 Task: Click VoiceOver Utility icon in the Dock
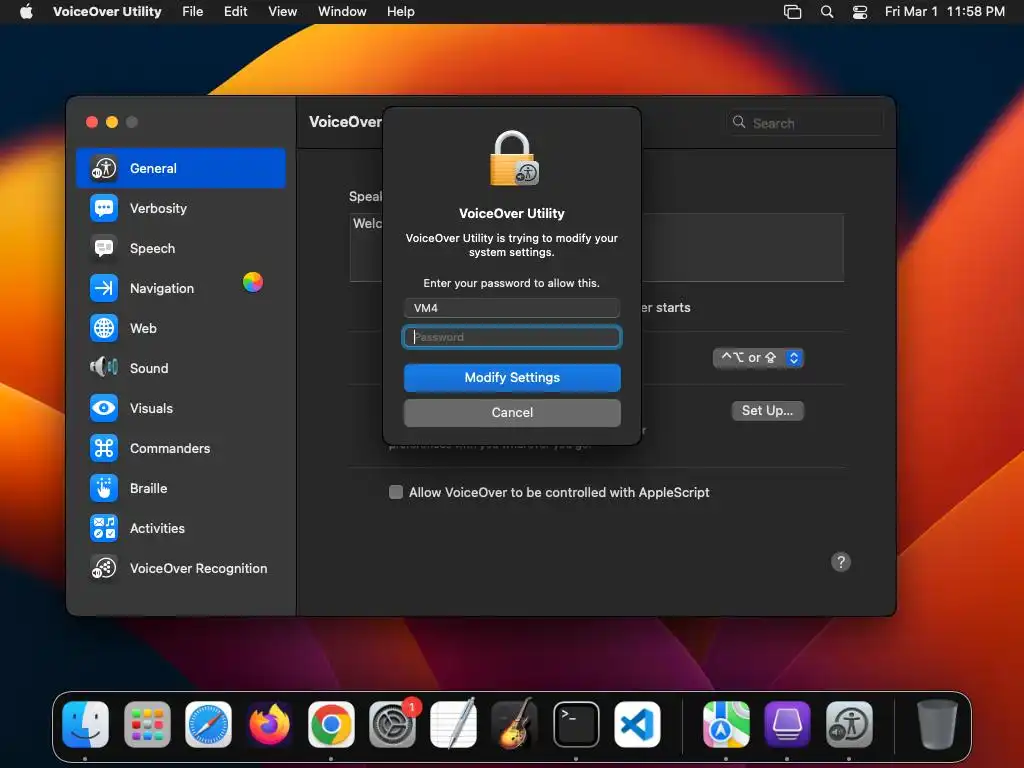pyautogui.click(x=849, y=724)
